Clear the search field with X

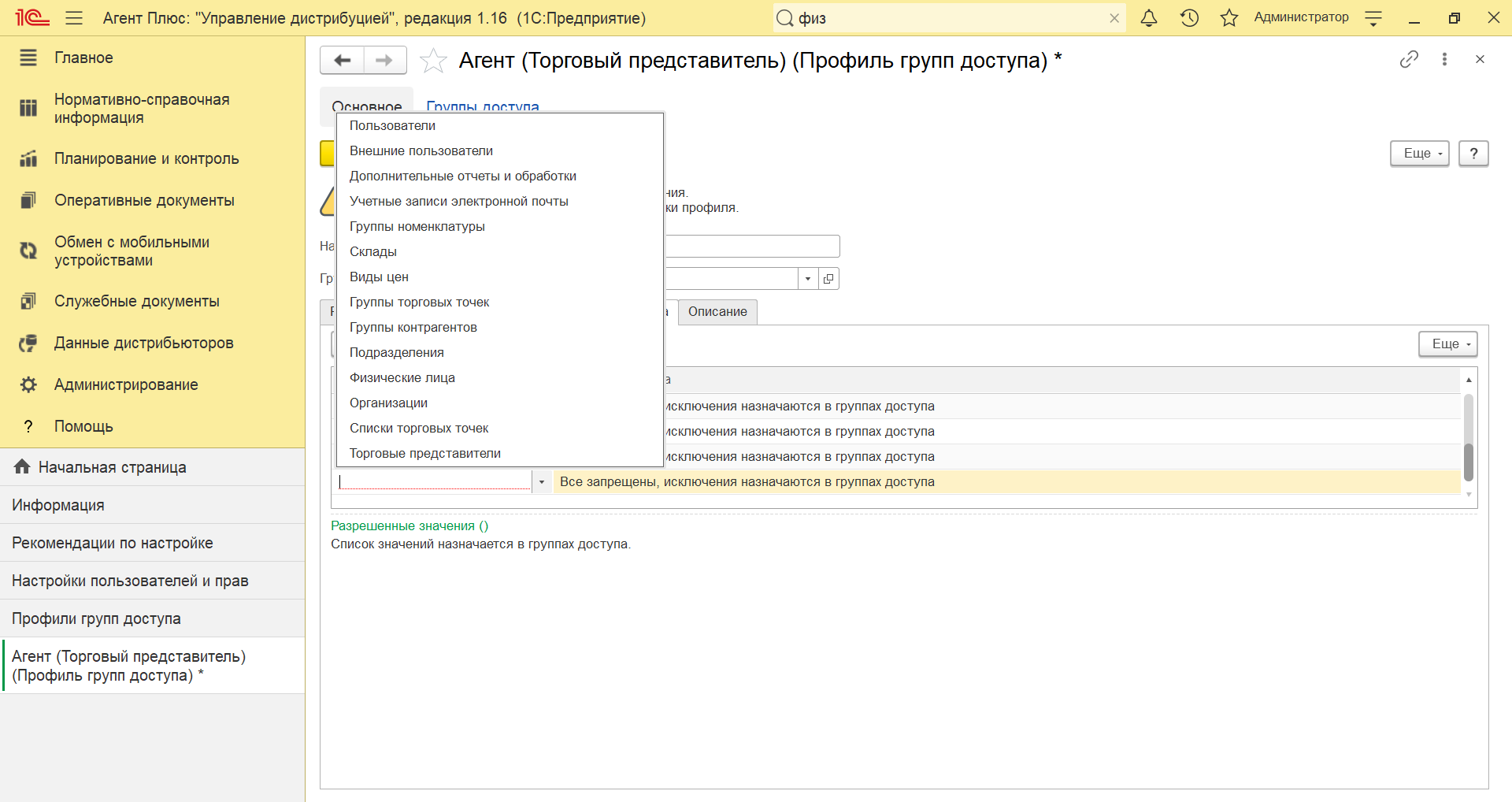[1114, 18]
